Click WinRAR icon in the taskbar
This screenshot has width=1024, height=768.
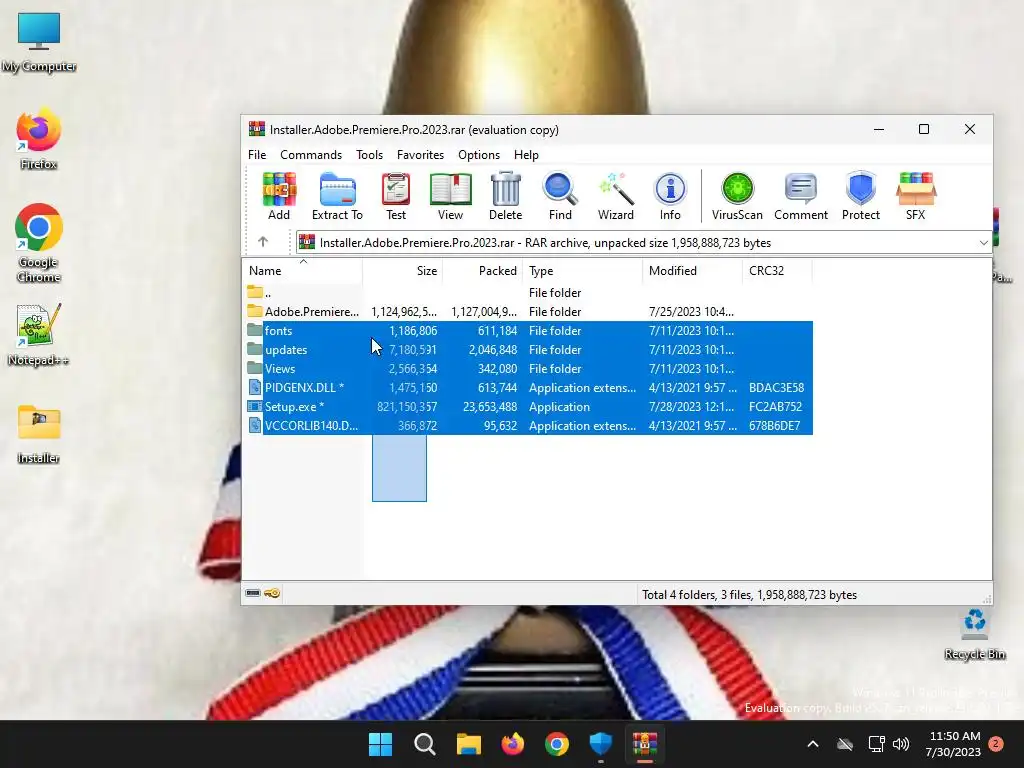(645, 744)
